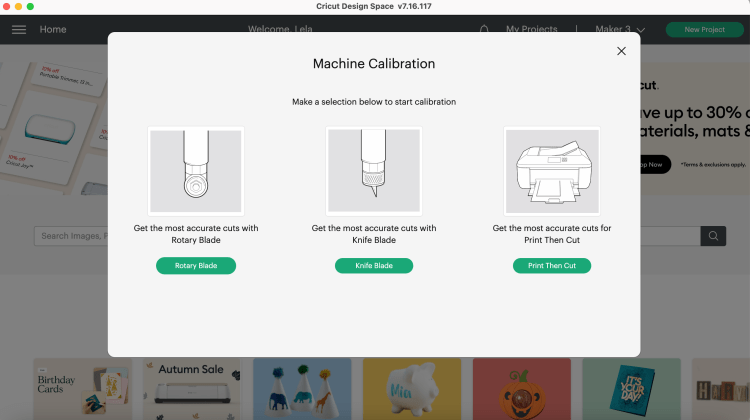The height and width of the screenshot is (420, 750).
Task: Close the Machine Calibration dialog
Action: pyautogui.click(x=621, y=51)
